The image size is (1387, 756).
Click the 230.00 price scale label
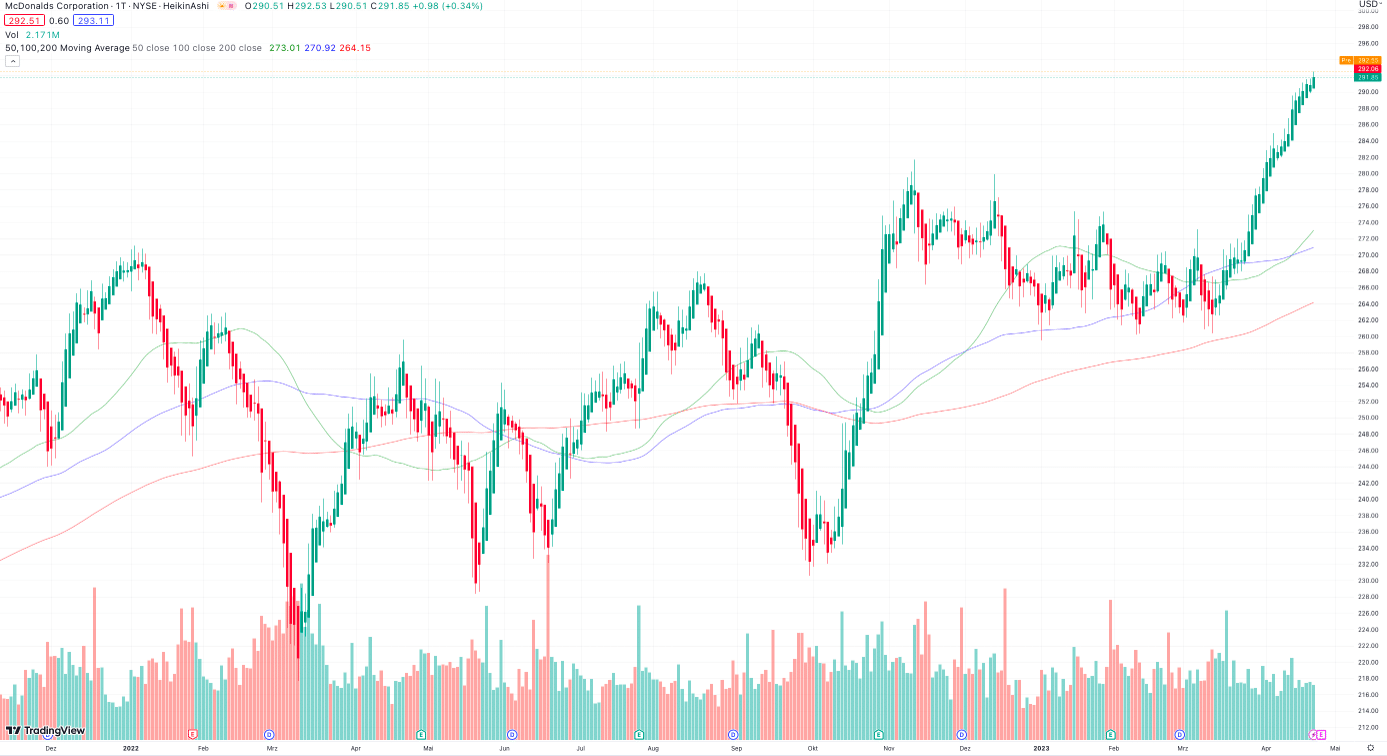(x=1368, y=580)
